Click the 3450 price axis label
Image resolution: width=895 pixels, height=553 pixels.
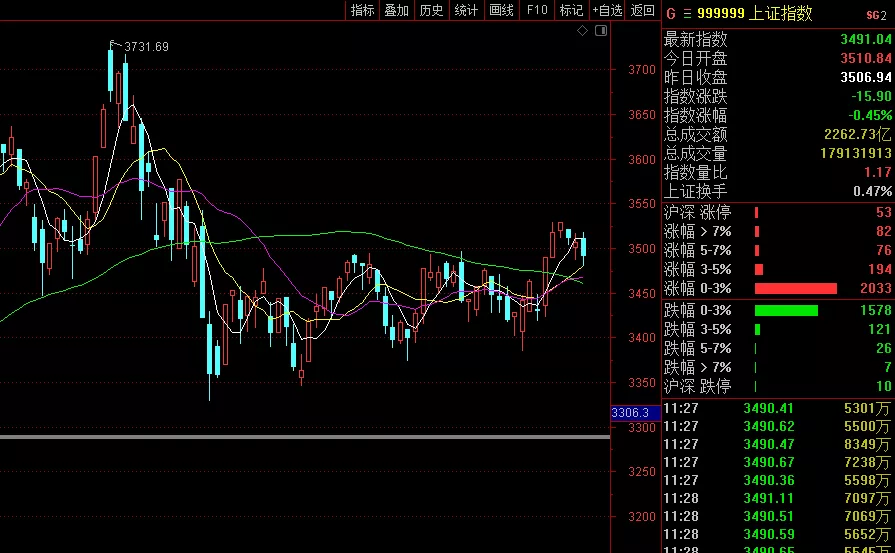point(642,293)
